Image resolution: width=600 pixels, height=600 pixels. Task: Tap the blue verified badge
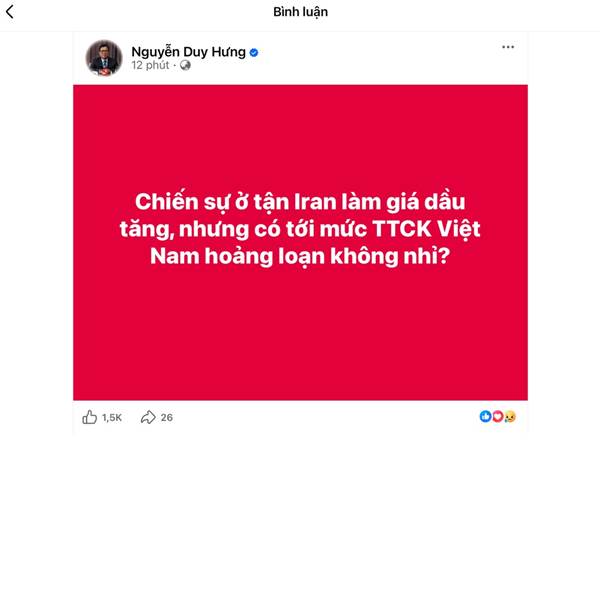pyautogui.click(x=254, y=52)
